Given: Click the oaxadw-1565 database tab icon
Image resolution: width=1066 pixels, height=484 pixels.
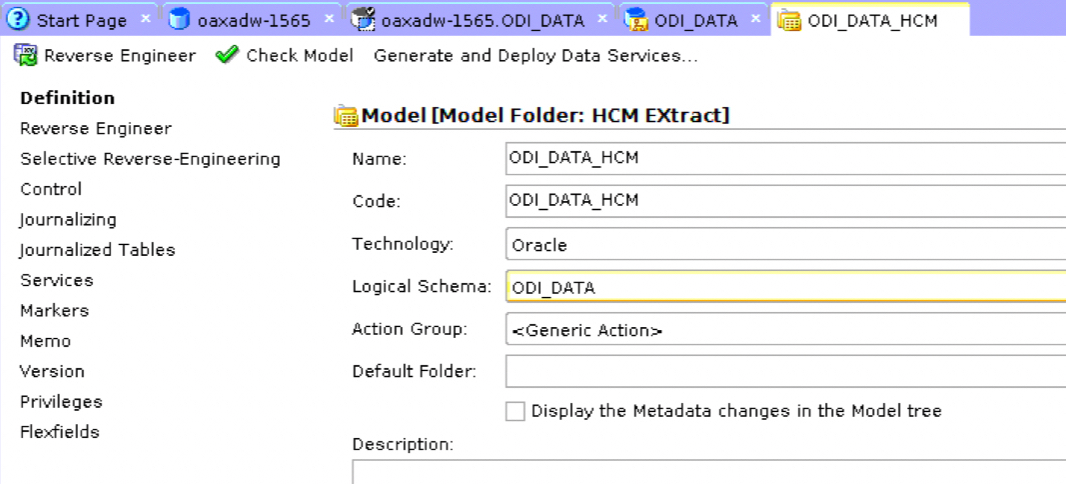Looking at the screenshot, I should point(180,20).
